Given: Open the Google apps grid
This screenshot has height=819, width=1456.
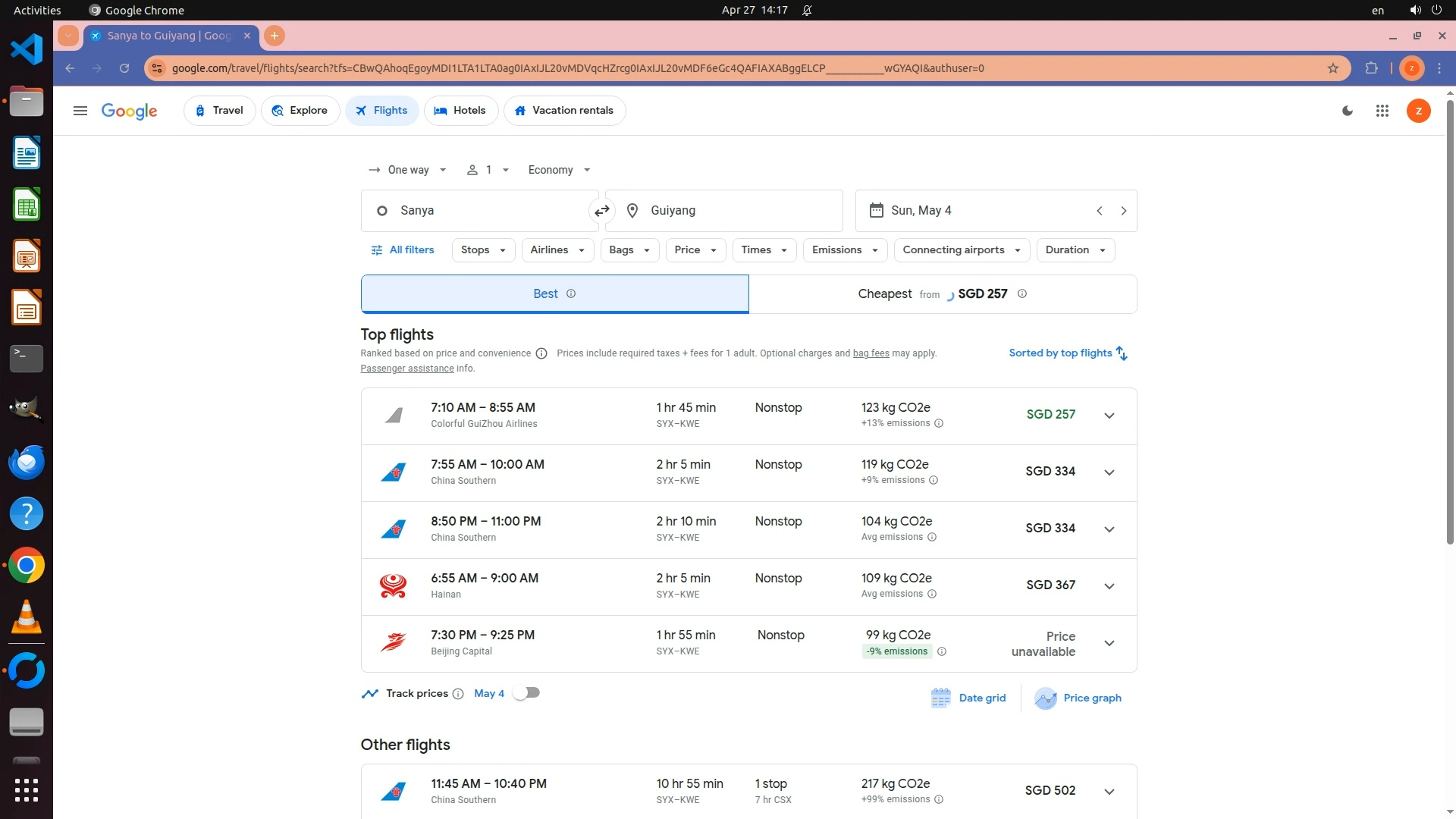Looking at the screenshot, I should click(1382, 111).
